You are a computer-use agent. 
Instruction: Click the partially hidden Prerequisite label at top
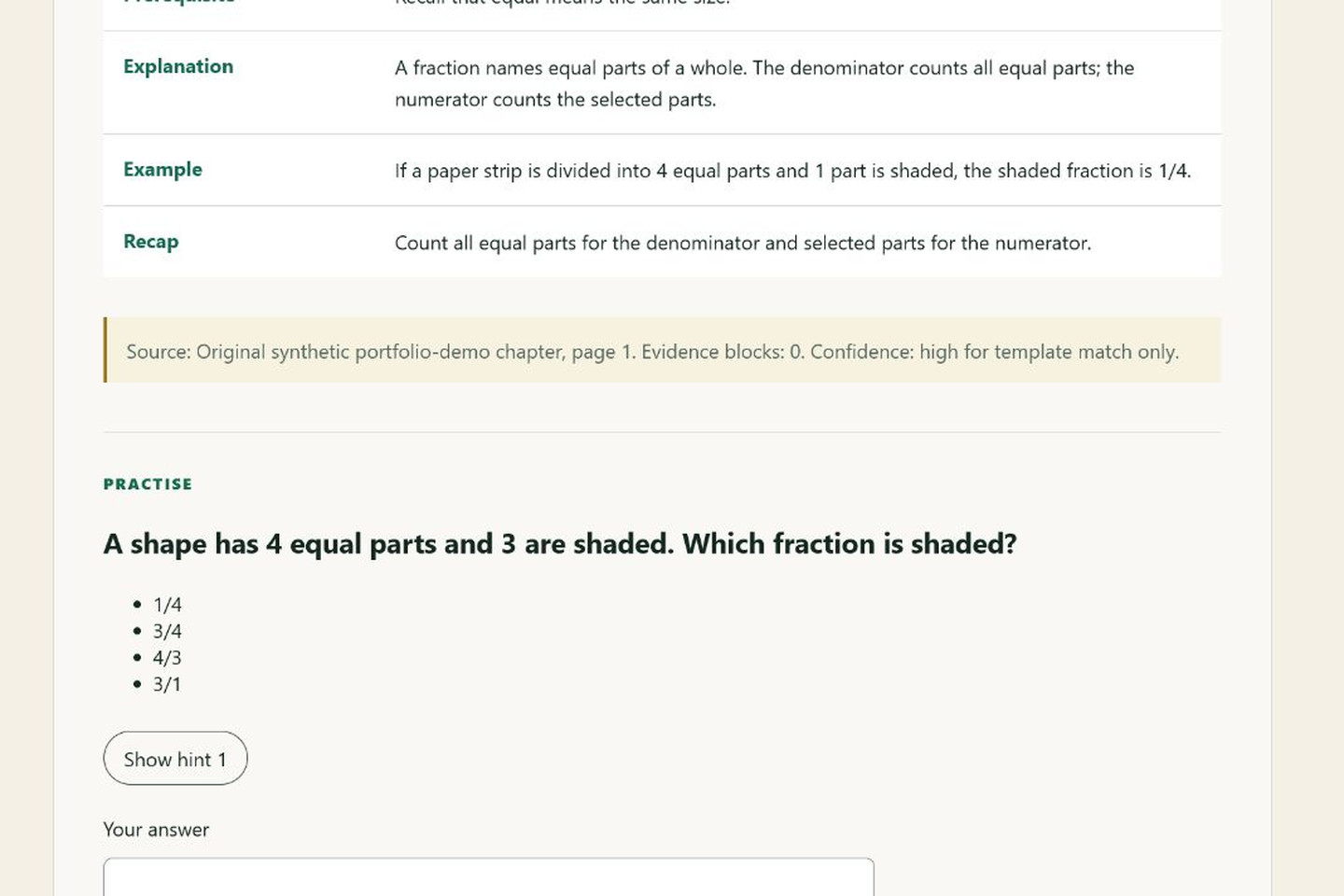click(x=178, y=3)
